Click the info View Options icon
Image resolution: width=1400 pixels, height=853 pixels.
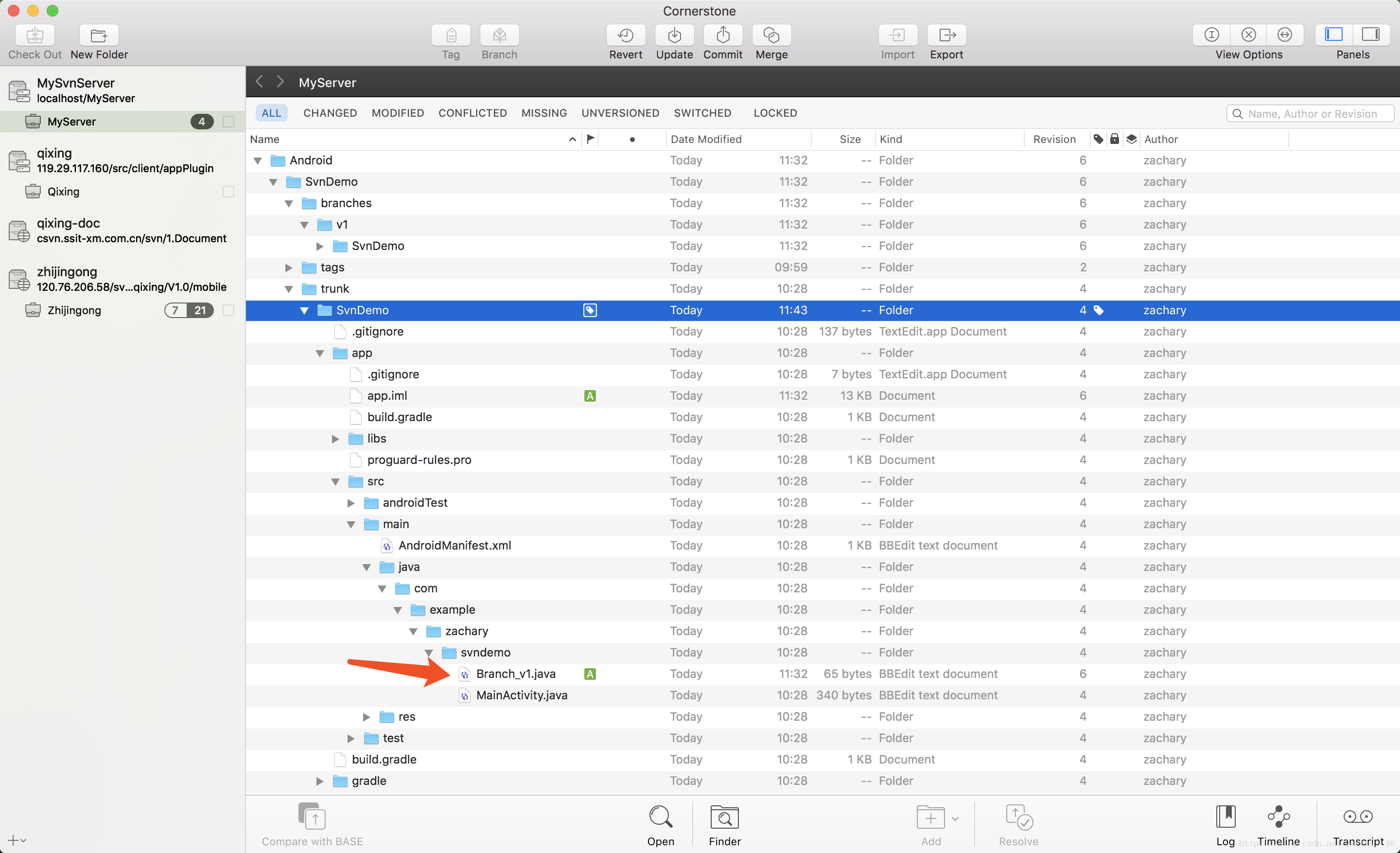click(1211, 35)
